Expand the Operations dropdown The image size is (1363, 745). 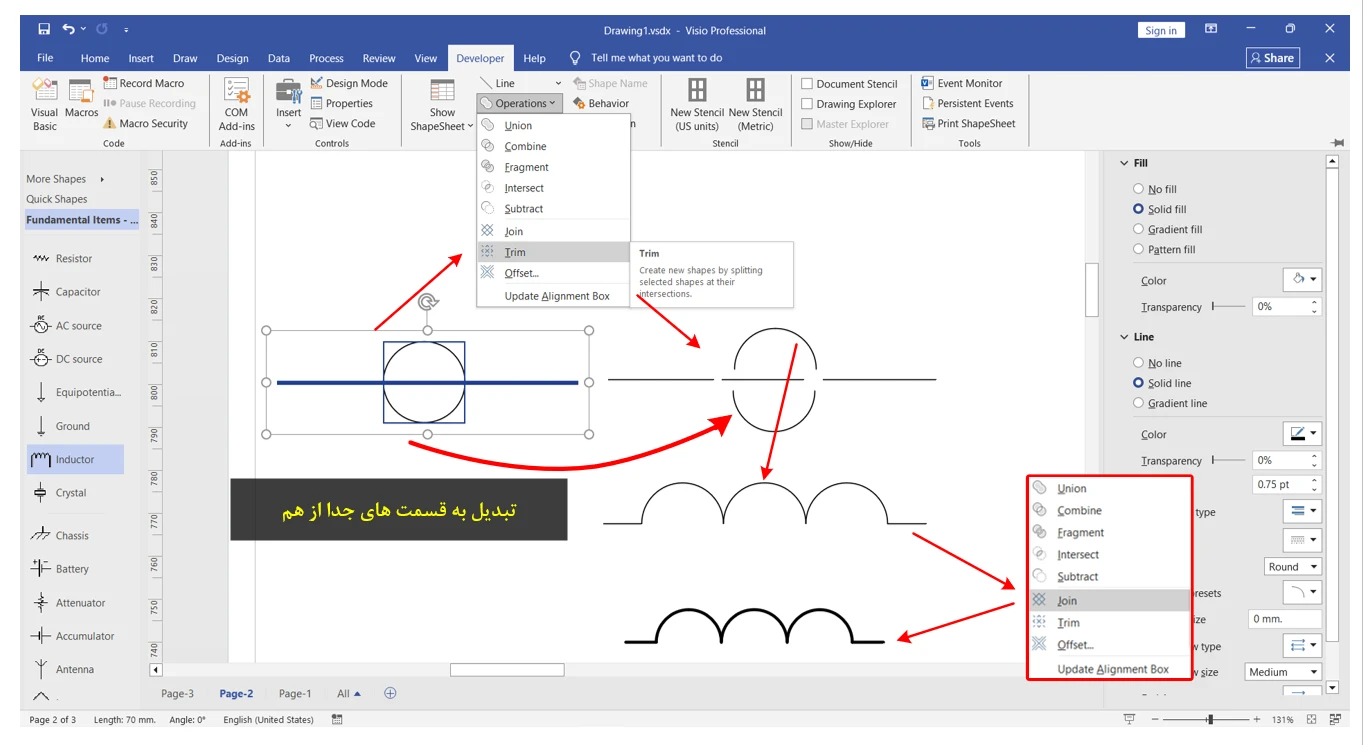(520, 103)
